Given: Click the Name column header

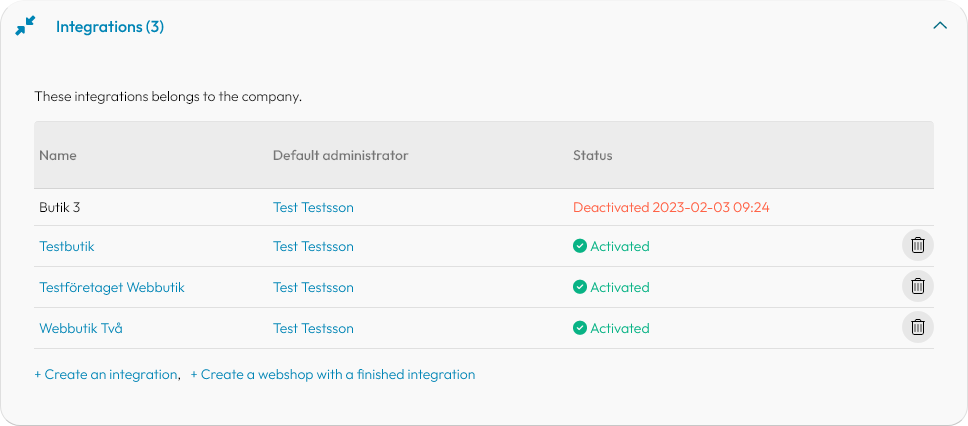Looking at the screenshot, I should tap(58, 155).
